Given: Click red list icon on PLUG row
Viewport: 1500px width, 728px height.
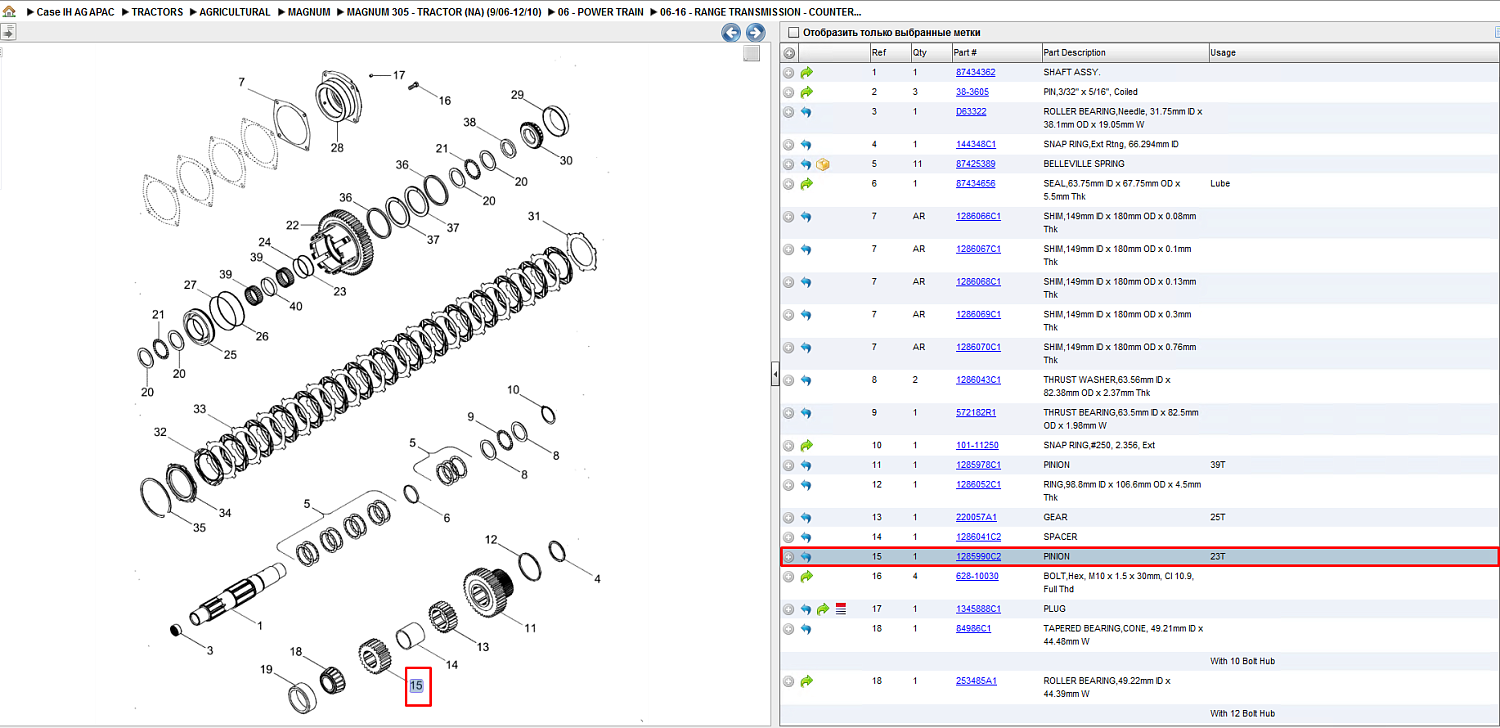Looking at the screenshot, I should coord(841,609).
